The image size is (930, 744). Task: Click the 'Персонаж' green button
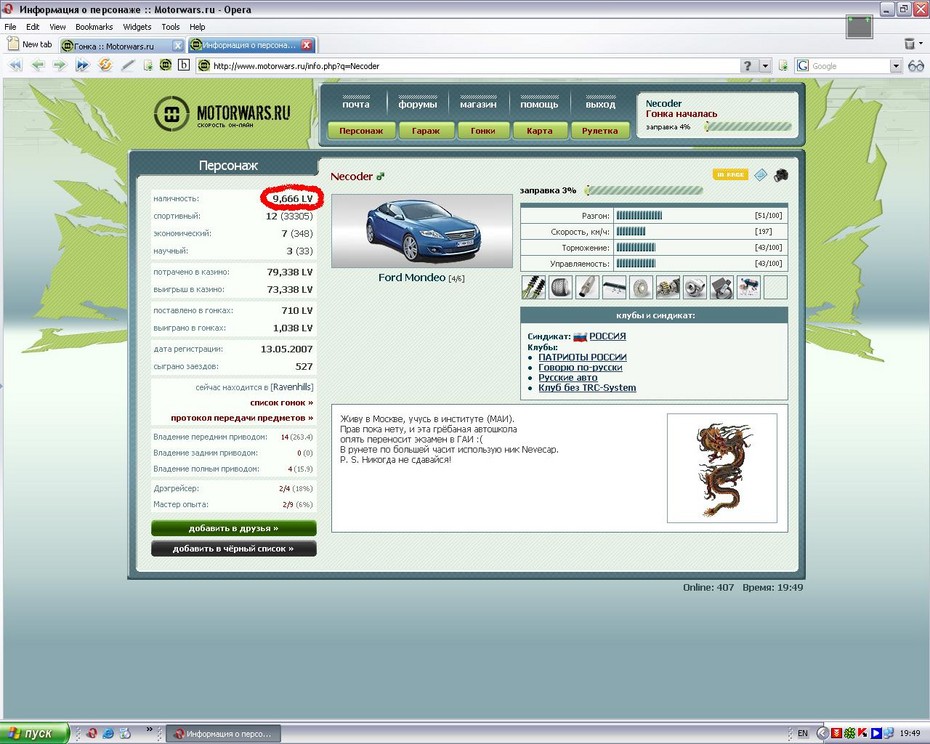[361, 131]
